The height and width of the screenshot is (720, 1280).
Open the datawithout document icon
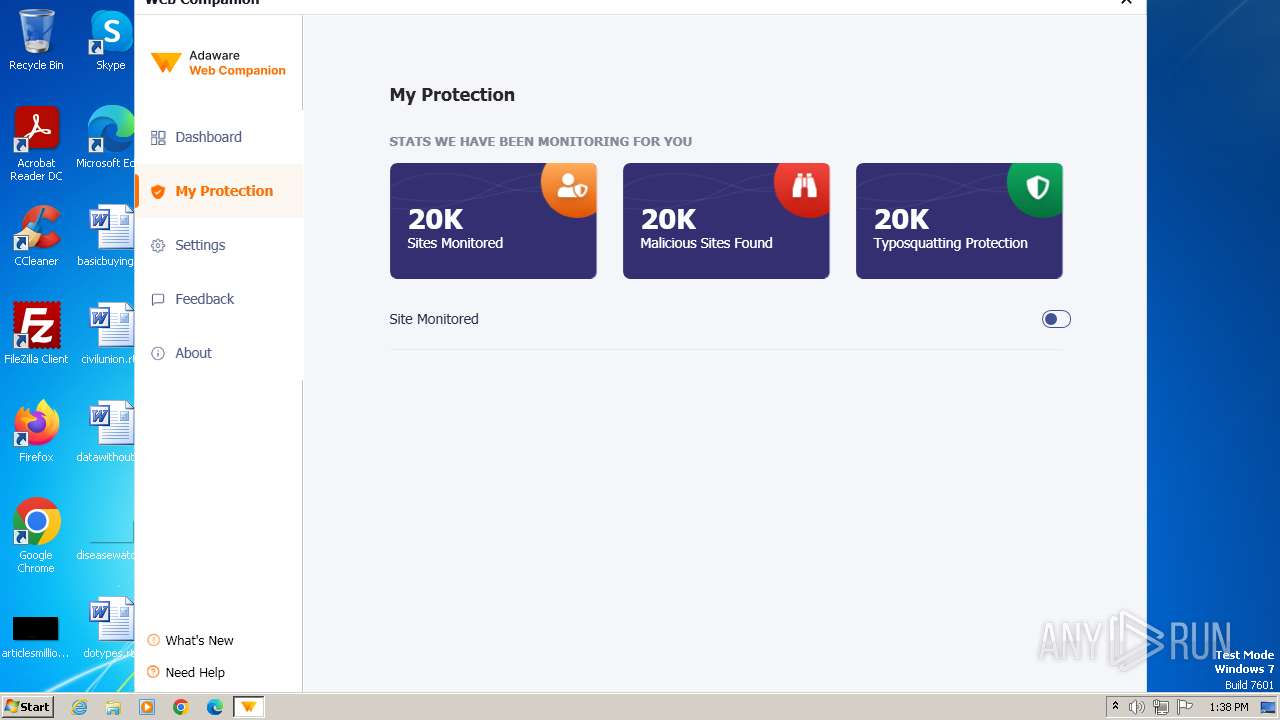click(108, 432)
